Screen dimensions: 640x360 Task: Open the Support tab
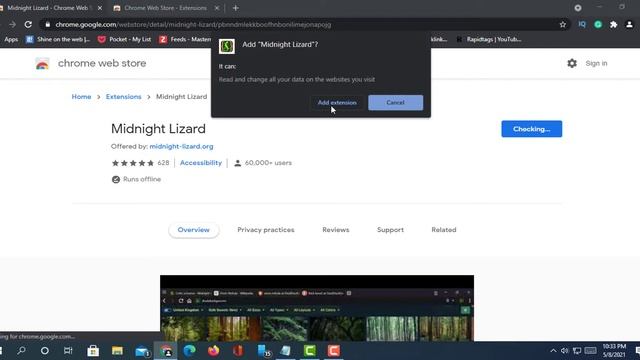390,230
